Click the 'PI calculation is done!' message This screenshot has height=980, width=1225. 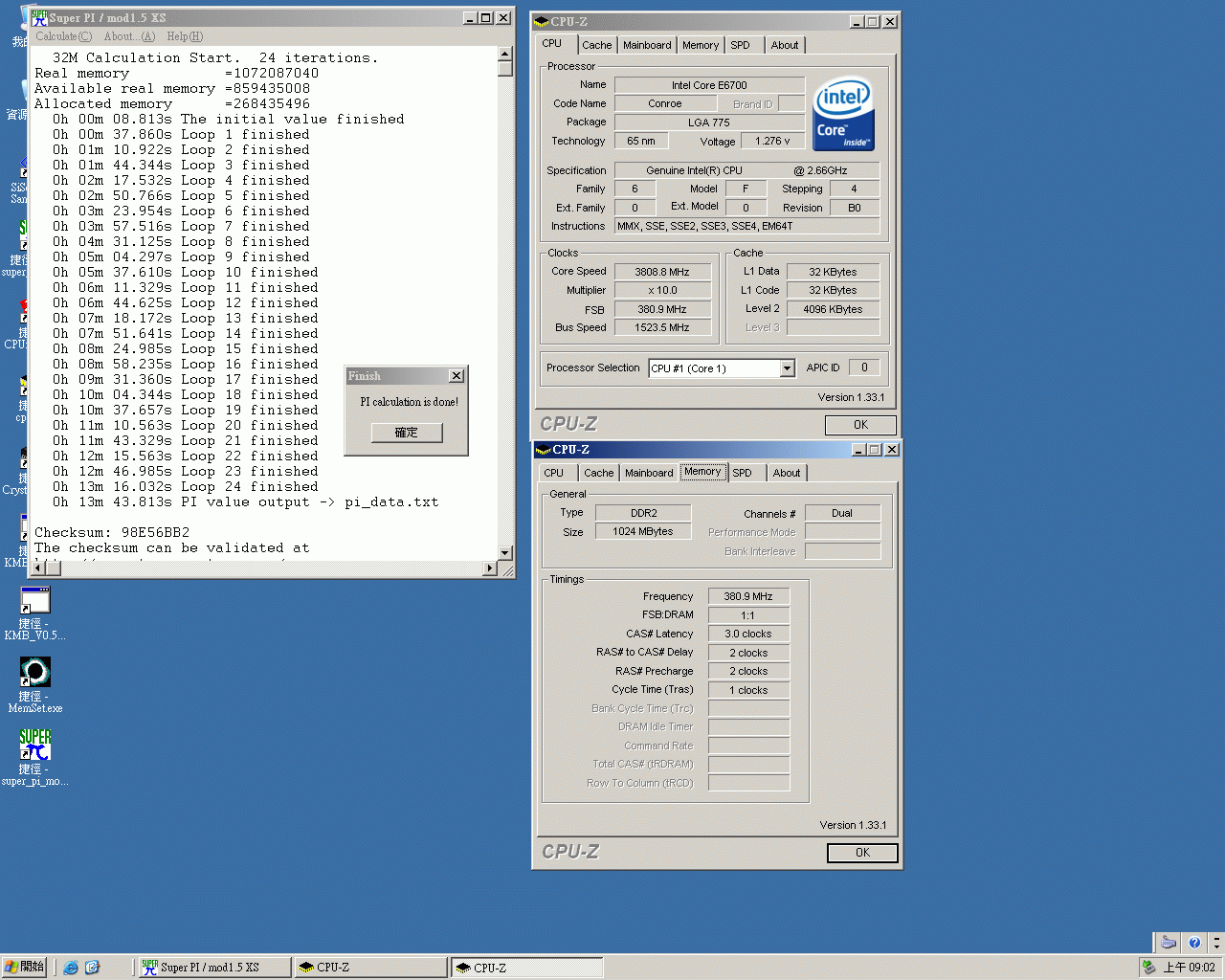[409, 402]
